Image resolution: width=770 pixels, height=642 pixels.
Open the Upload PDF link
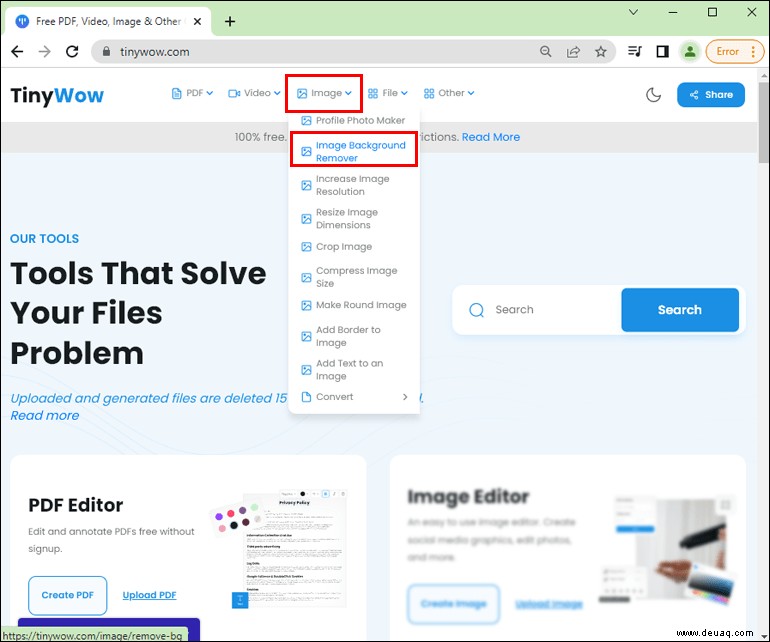(x=149, y=595)
